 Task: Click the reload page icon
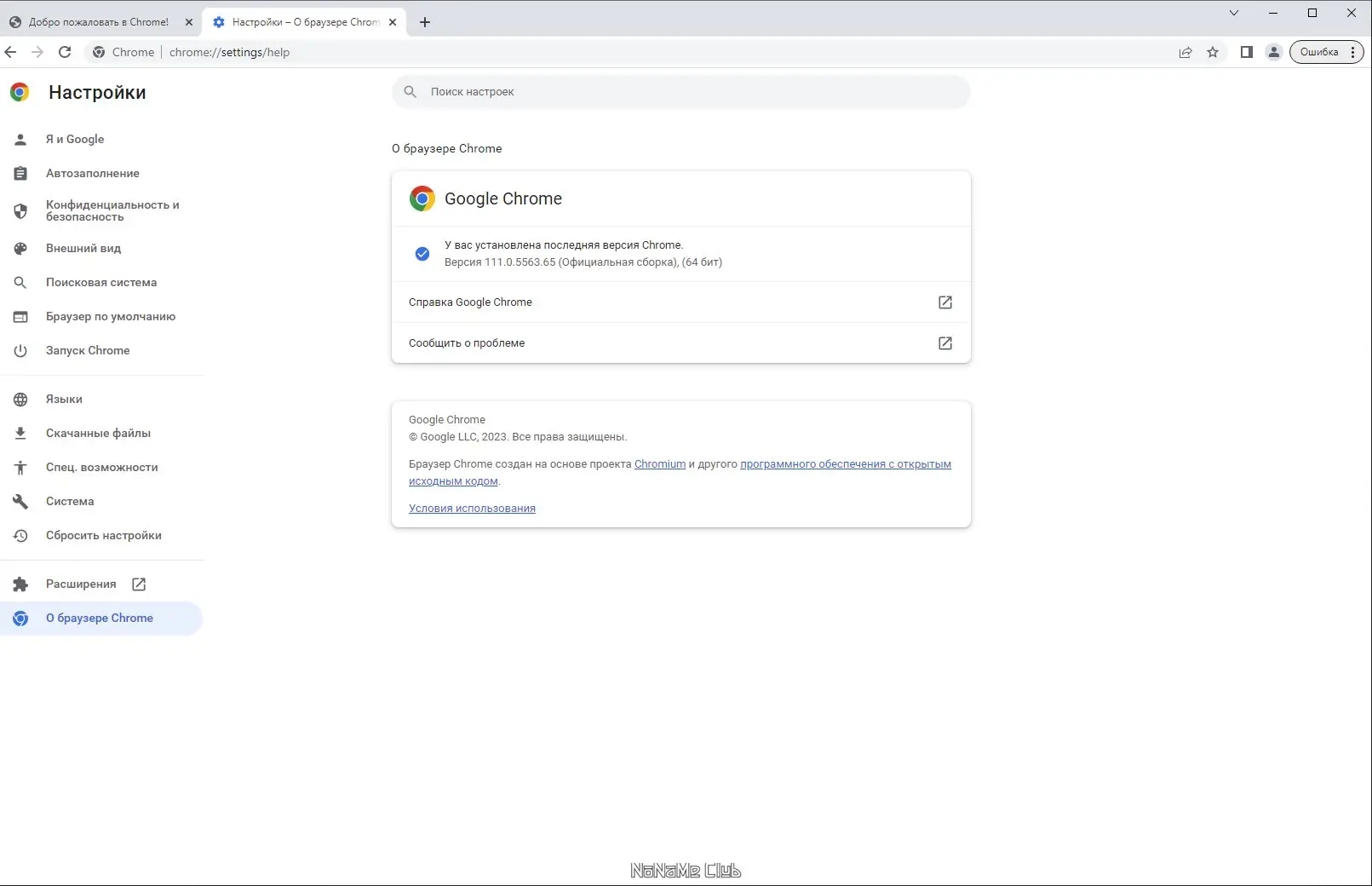(65, 52)
